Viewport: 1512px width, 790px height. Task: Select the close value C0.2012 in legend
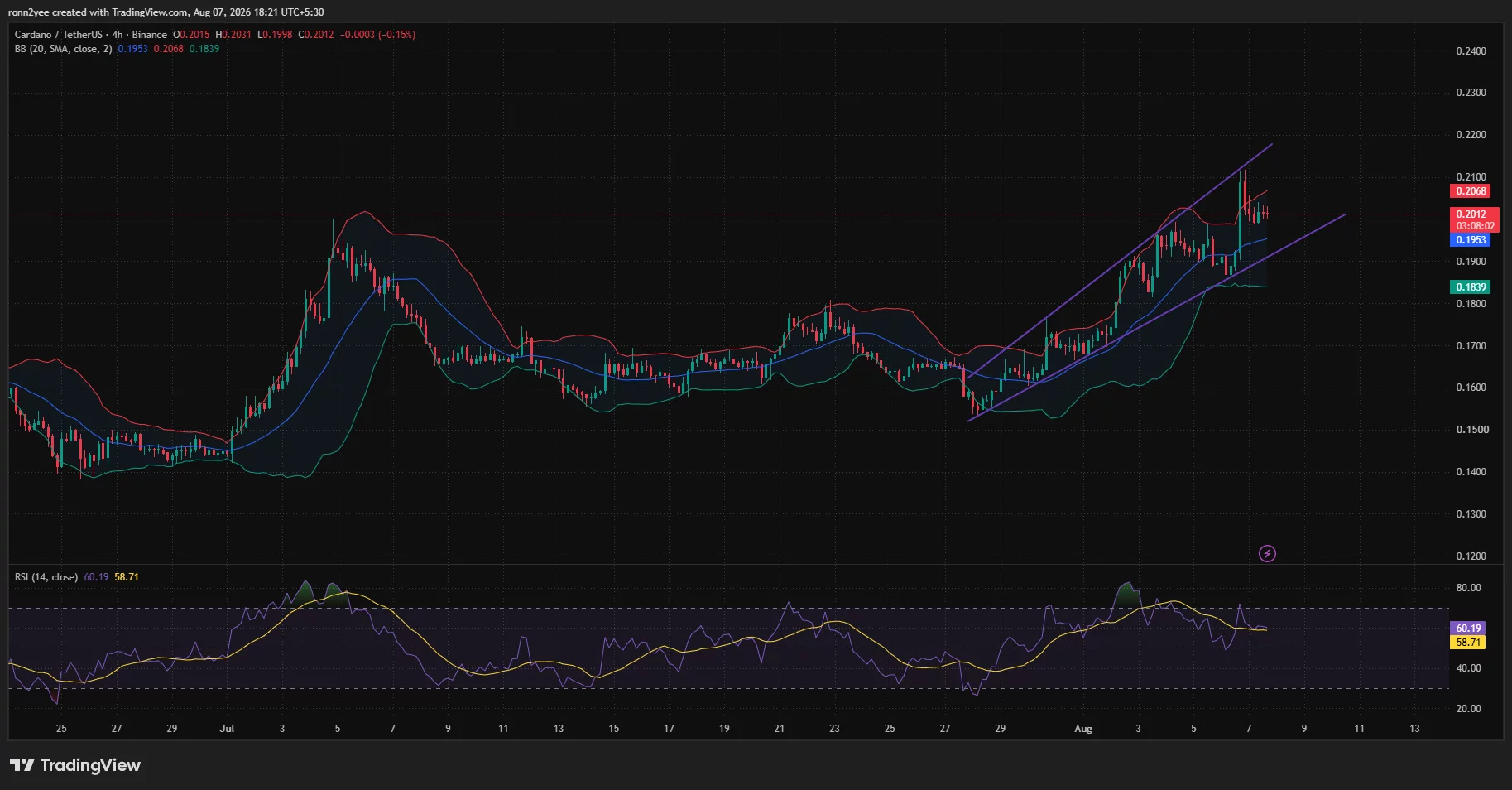pos(316,35)
